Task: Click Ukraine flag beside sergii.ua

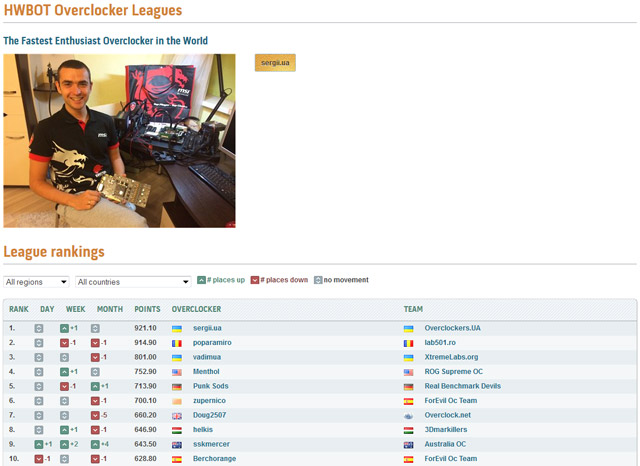Action: pos(177,328)
